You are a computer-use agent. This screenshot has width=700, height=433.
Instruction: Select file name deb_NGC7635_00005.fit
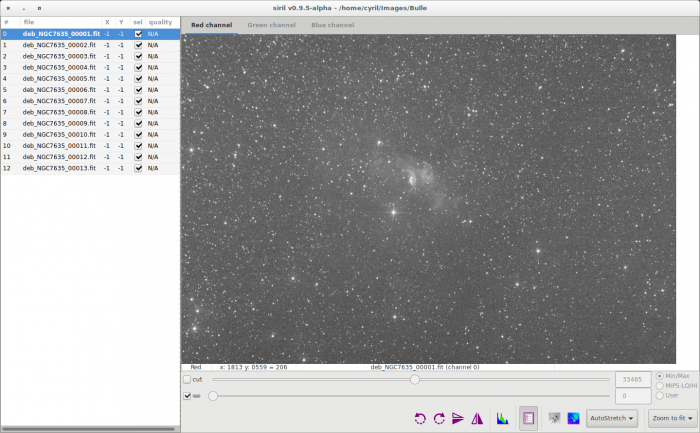click(x=59, y=79)
